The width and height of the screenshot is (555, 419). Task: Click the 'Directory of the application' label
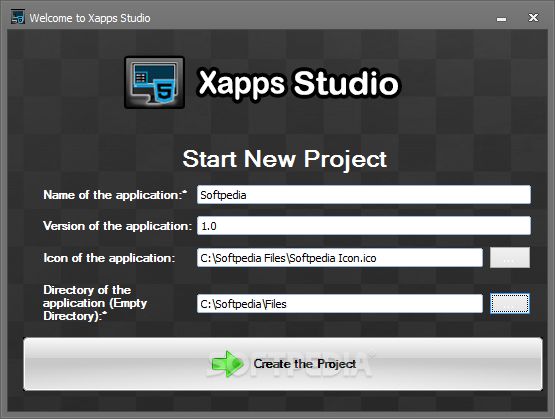(x=95, y=303)
